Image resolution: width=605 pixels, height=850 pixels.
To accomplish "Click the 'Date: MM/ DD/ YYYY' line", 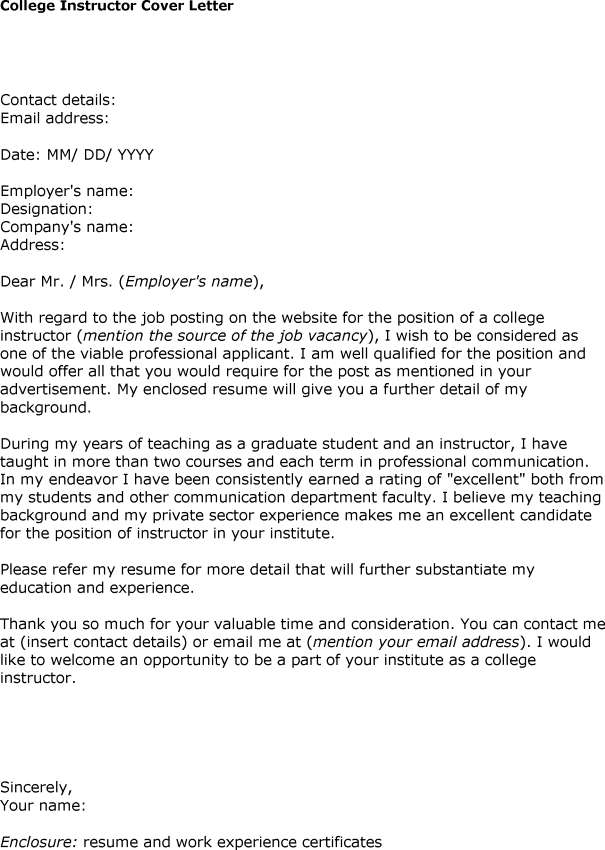I will [77, 155].
